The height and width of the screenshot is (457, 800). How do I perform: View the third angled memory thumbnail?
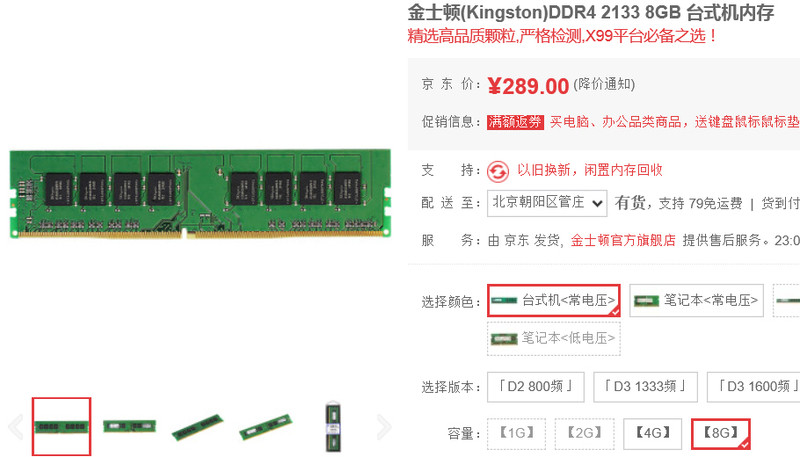(x=197, y=427)
